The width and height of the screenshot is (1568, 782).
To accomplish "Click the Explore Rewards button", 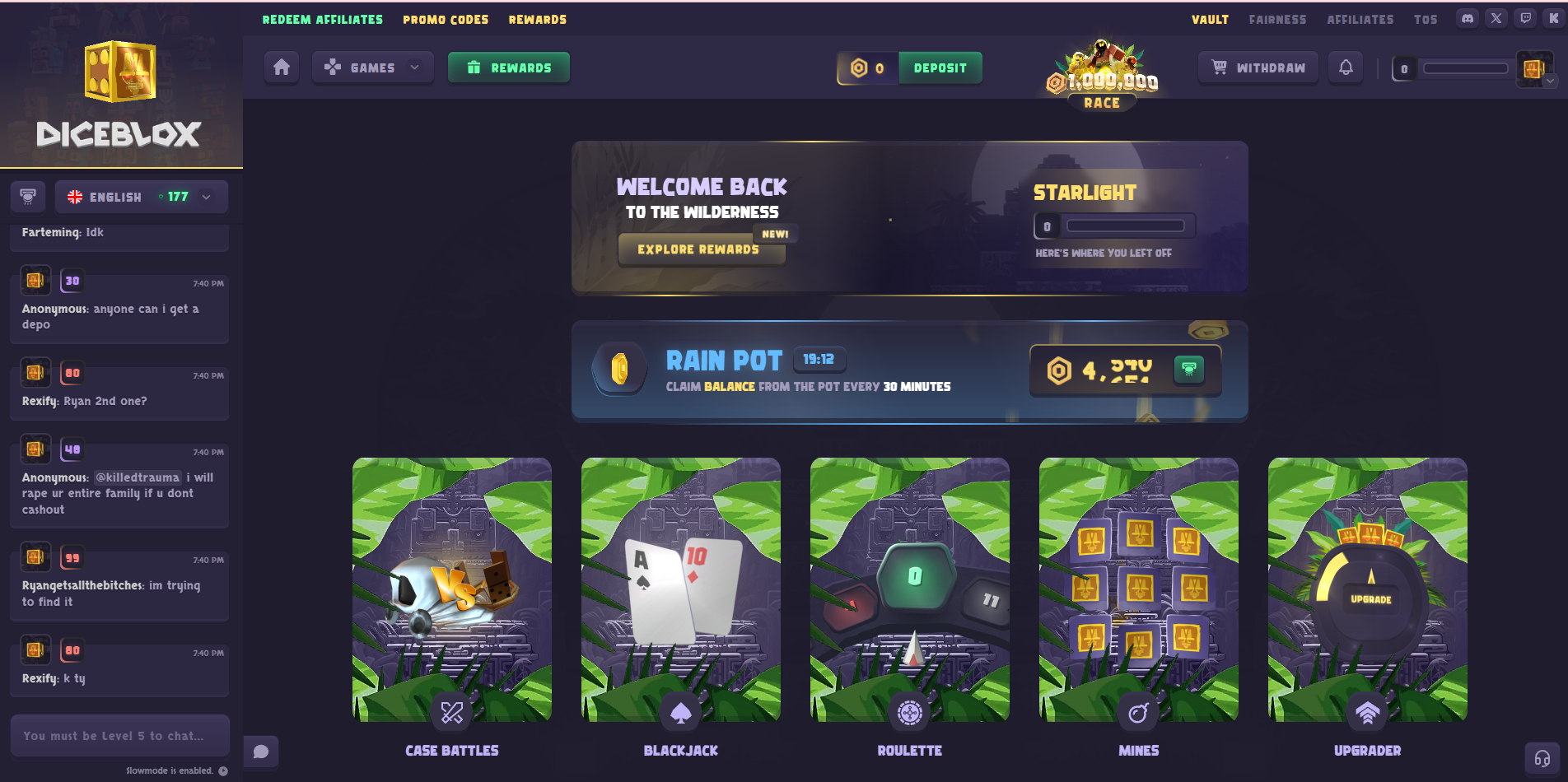I will pyautogui.click(x=698, y=249).
